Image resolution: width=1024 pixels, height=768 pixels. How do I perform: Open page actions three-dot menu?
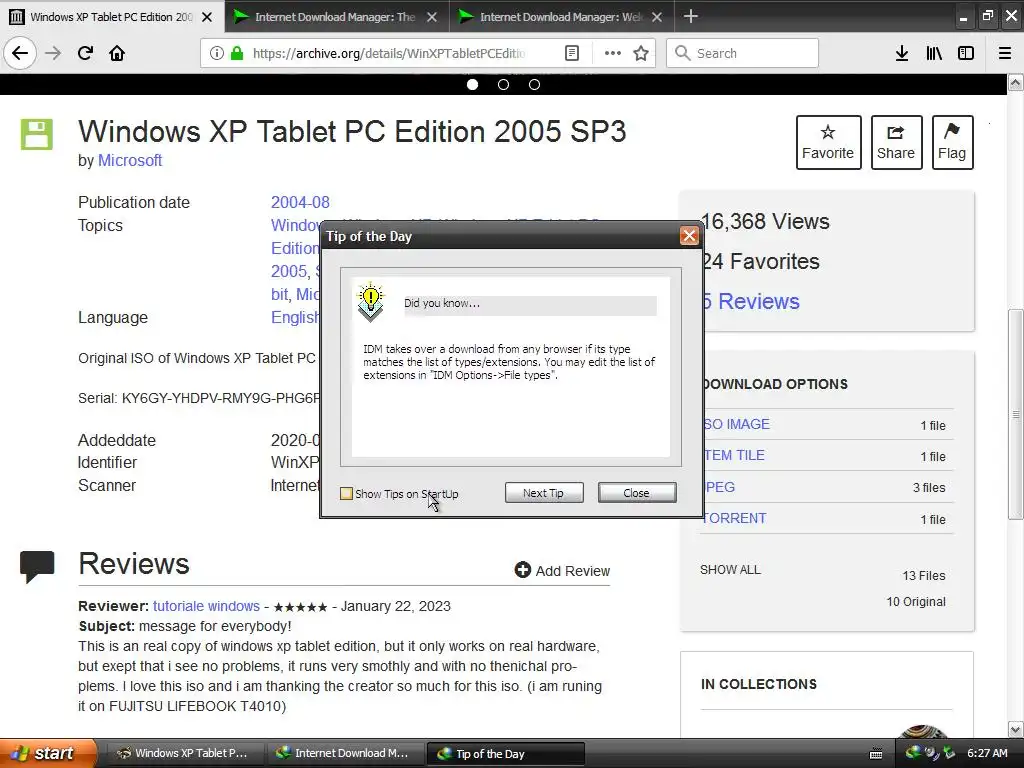613,53
